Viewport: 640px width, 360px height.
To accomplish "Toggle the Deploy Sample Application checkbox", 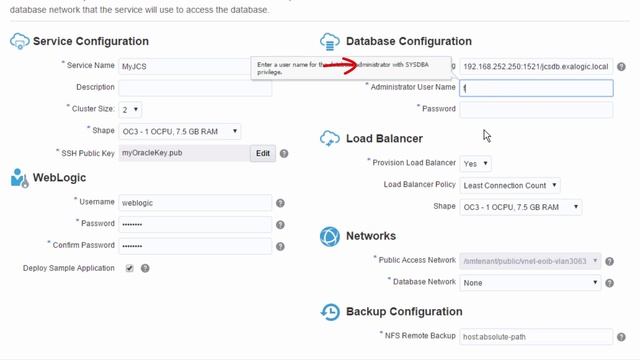I will tap(129, 268).
